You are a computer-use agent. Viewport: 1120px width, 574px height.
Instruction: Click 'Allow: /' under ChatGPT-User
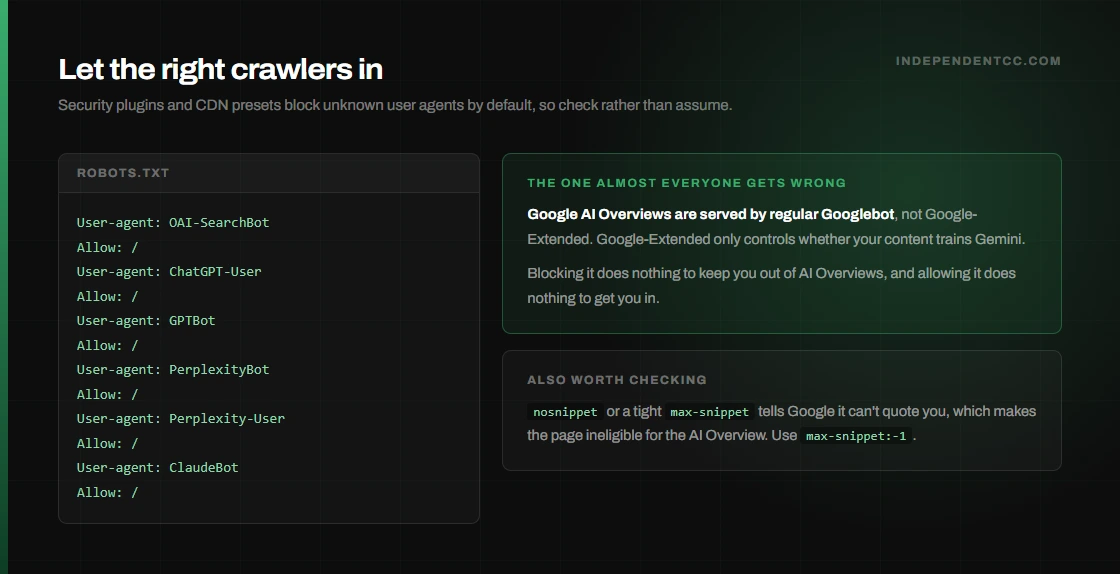tap(107, 296)
